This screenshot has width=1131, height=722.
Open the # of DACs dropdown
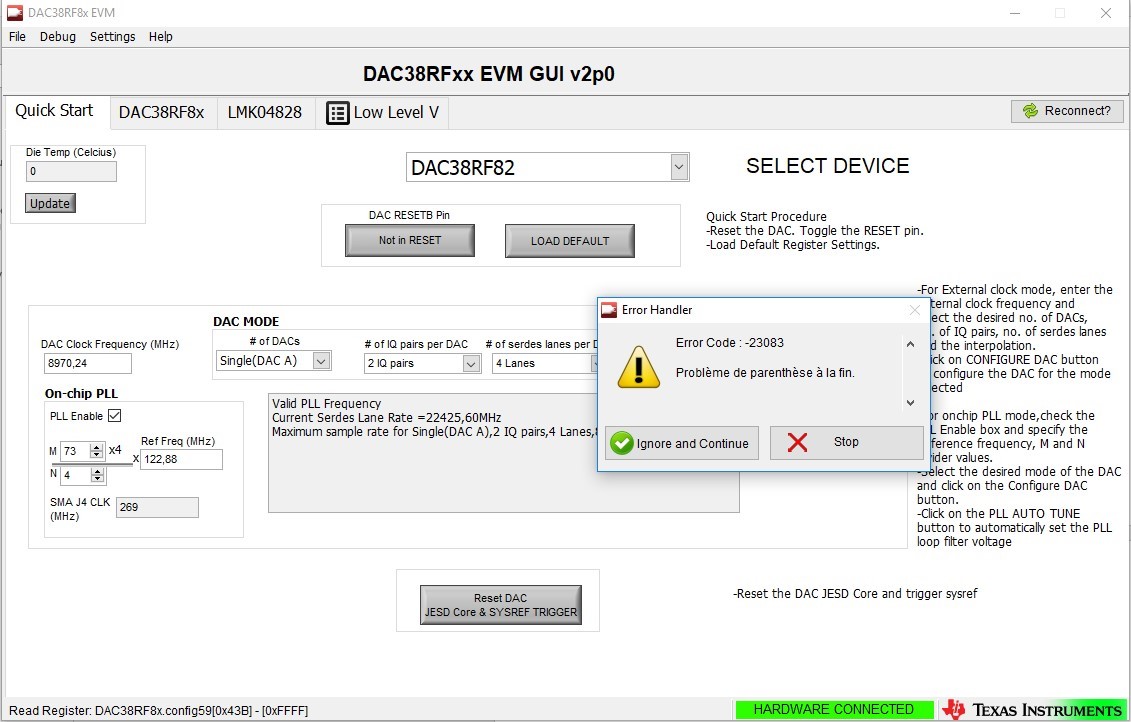click(x=322, y=361)
